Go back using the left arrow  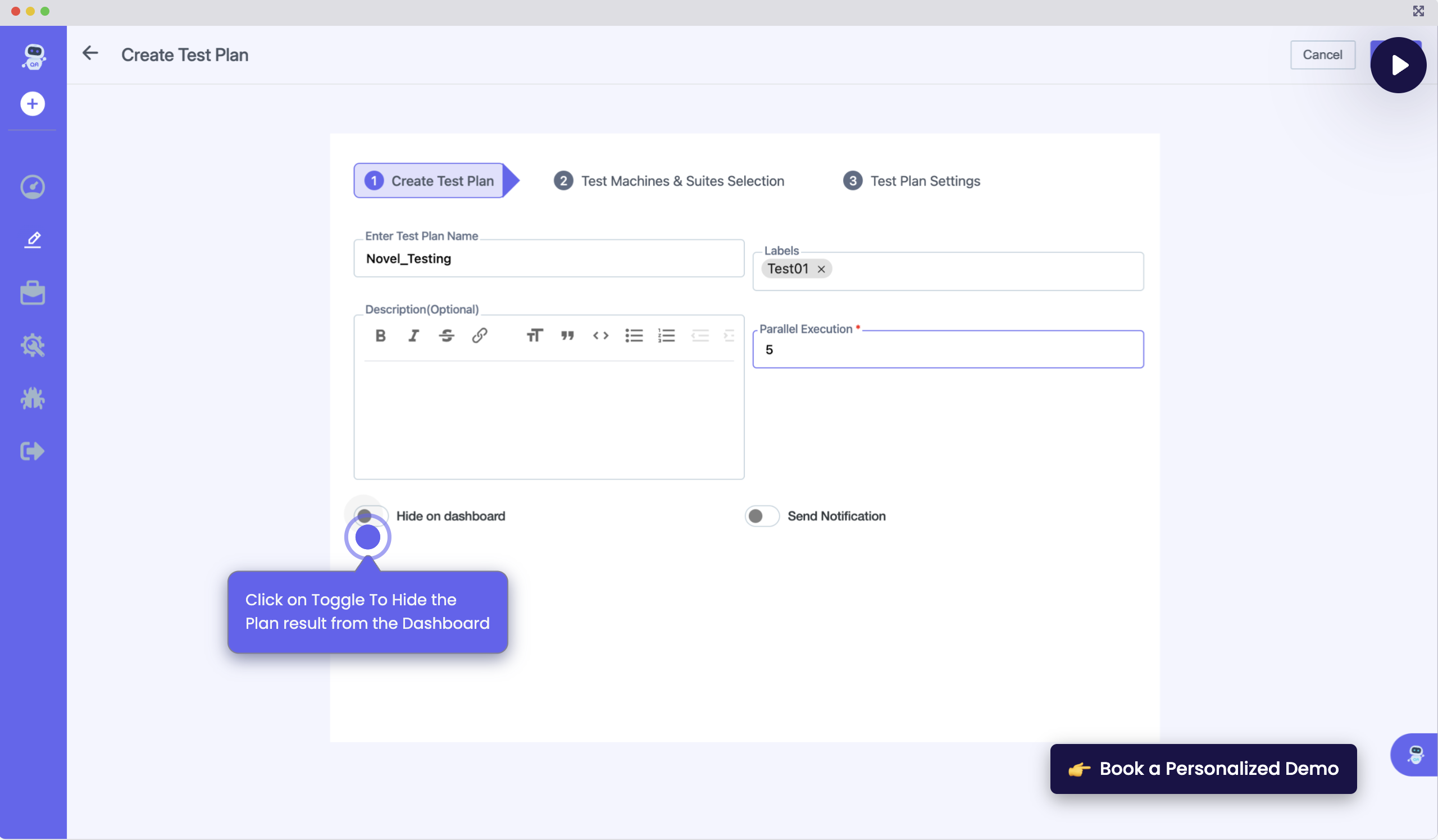click(x=90, y=53)
